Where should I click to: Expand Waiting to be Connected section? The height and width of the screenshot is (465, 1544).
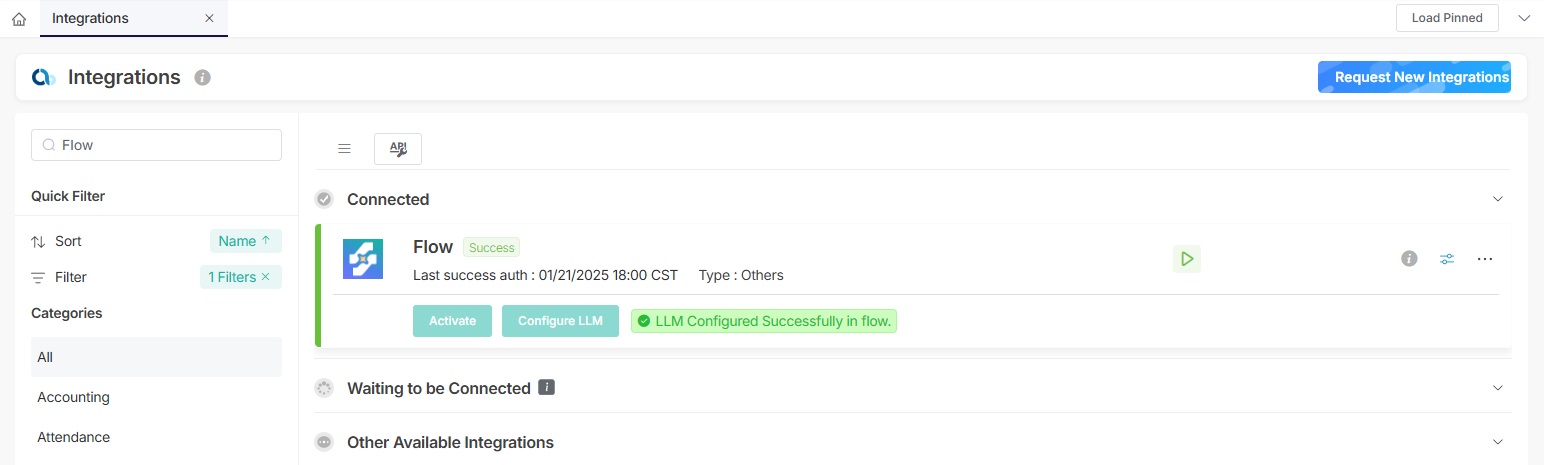coord(1498,388)
